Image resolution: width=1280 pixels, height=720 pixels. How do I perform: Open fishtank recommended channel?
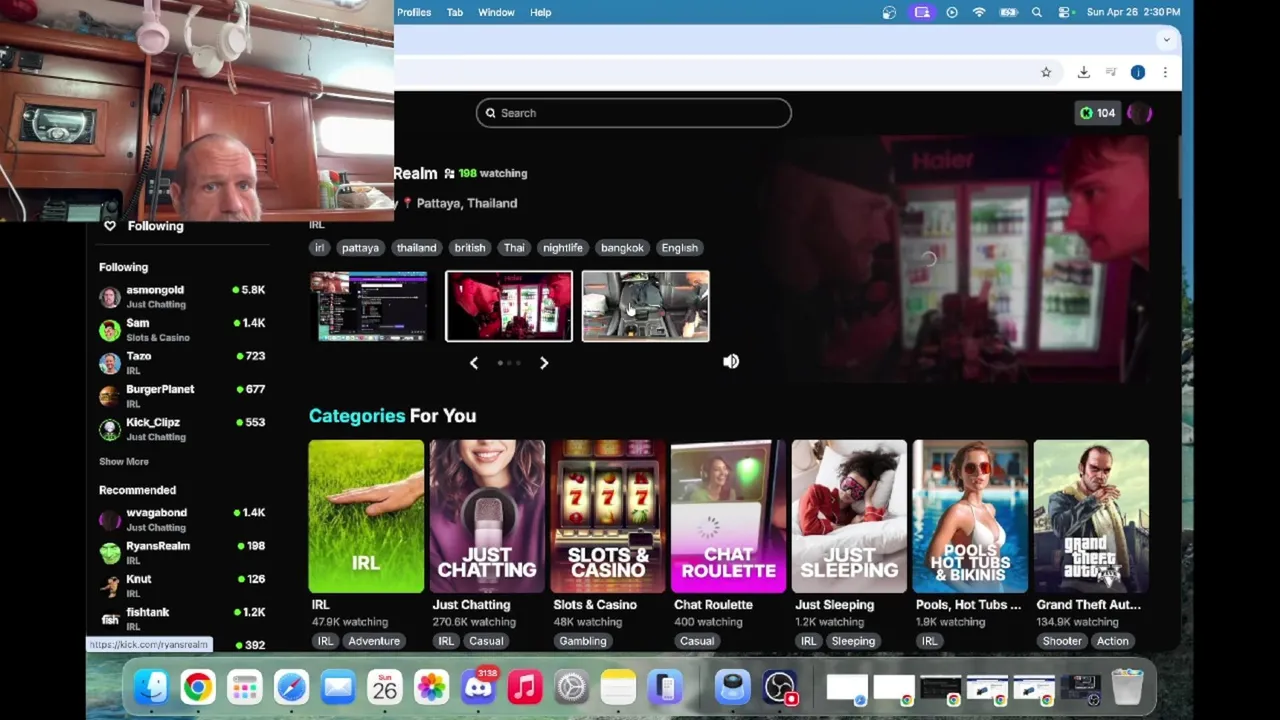tap(182, 619)
